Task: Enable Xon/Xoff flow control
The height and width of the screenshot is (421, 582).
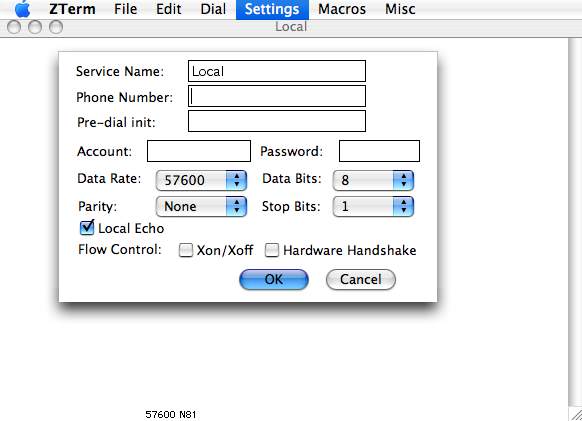Action: [186, 250]
